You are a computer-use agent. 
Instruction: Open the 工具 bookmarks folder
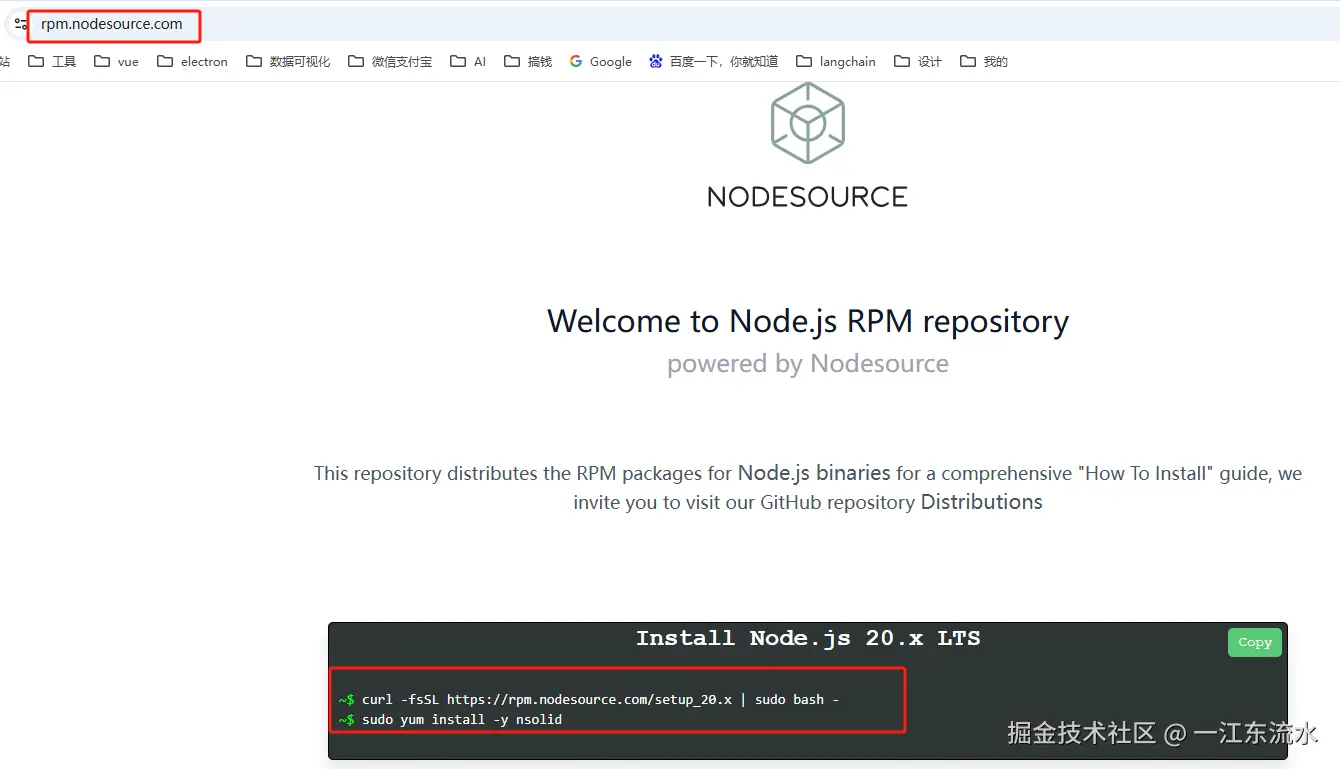[x=52, y=61]
